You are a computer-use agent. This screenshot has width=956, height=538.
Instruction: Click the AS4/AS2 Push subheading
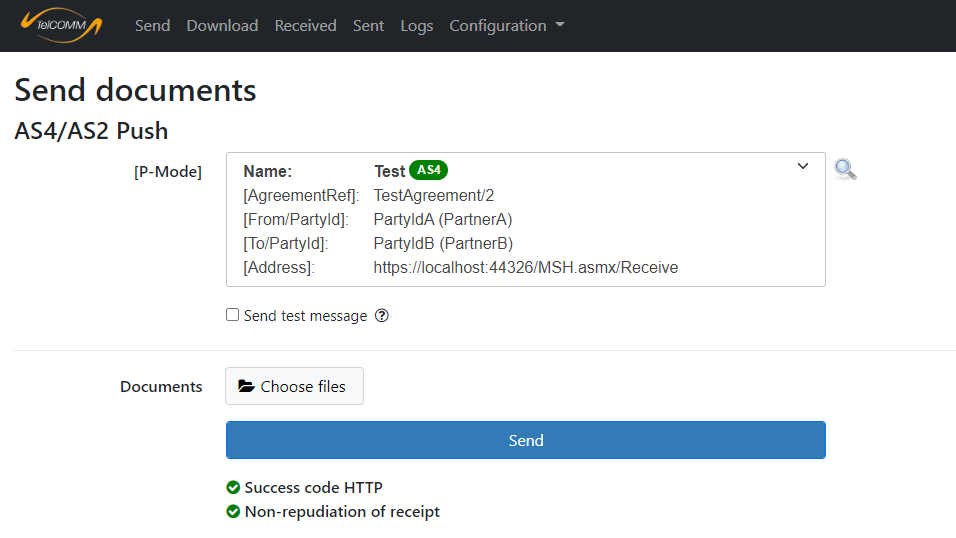tap(91, 131)
